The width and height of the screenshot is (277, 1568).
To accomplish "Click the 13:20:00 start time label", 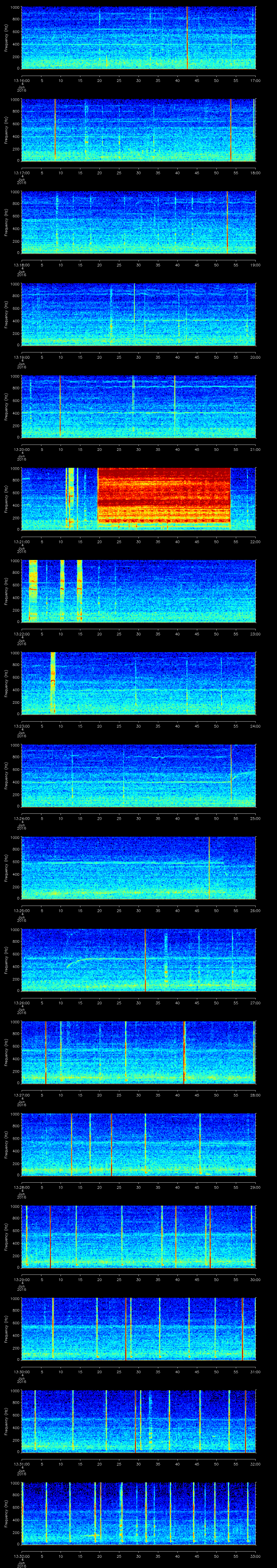I will [22, 449].
